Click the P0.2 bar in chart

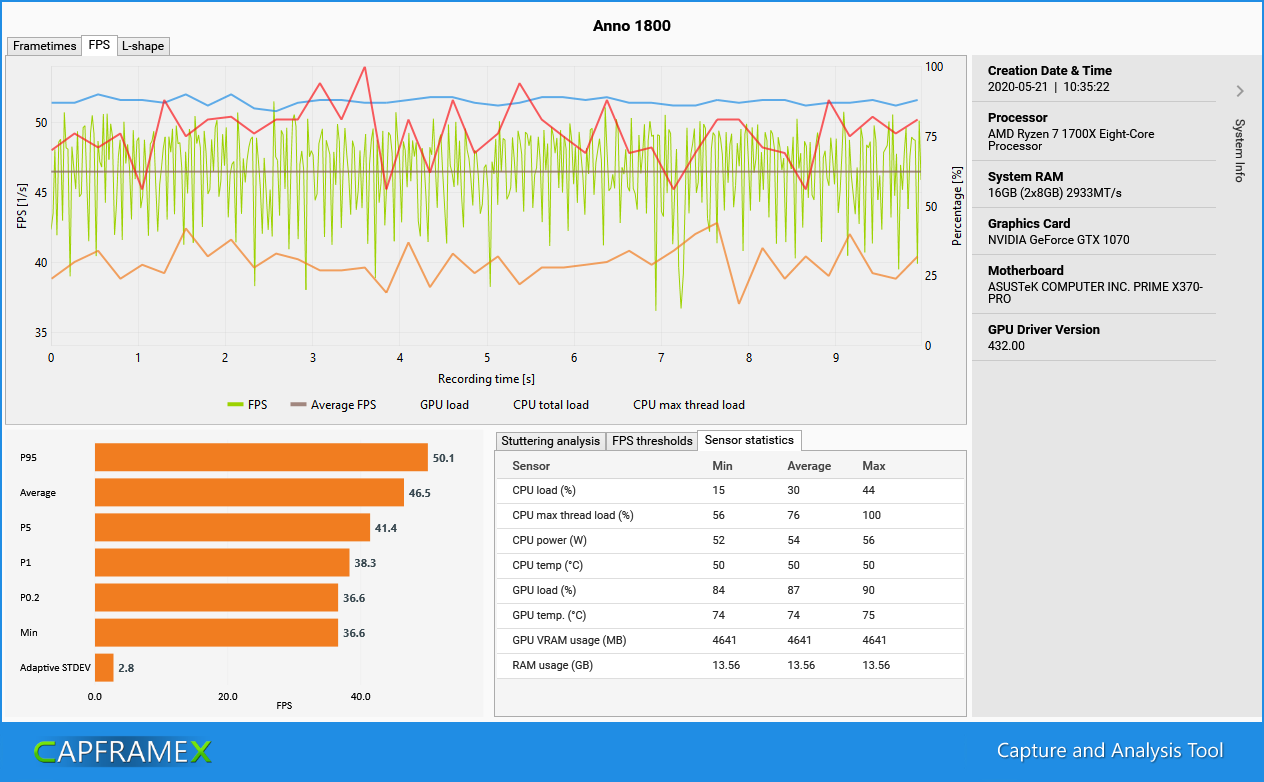pyautogui.click(x=216, y=597)
